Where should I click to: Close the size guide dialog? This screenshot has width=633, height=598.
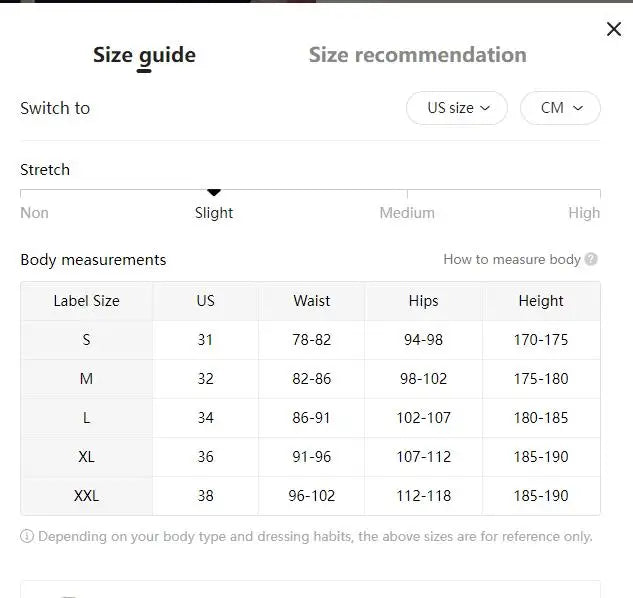[614, 29]
